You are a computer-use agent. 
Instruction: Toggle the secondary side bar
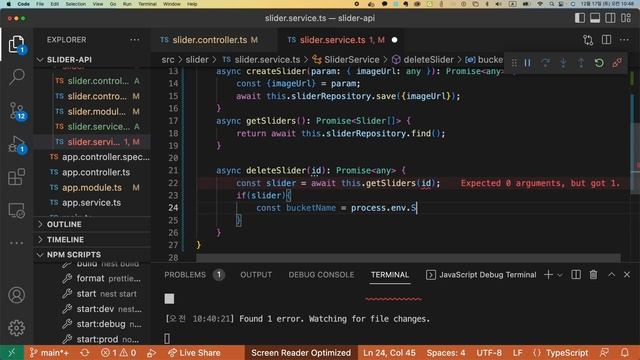click(611, 18)
